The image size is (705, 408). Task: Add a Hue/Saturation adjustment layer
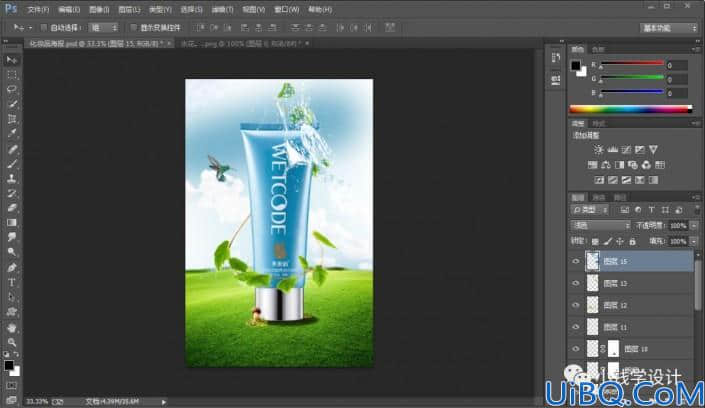(593, 165)
